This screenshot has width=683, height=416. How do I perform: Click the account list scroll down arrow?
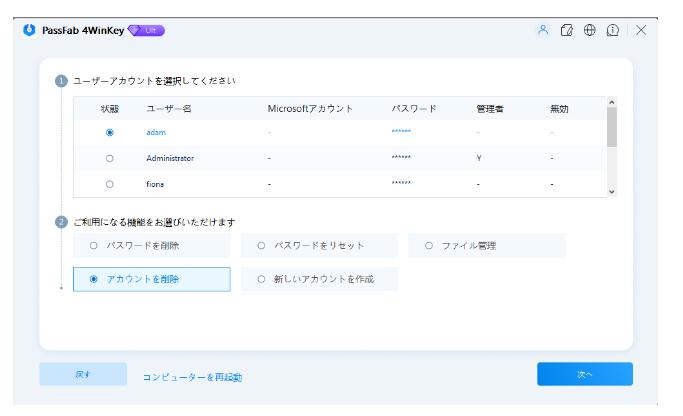612,192
